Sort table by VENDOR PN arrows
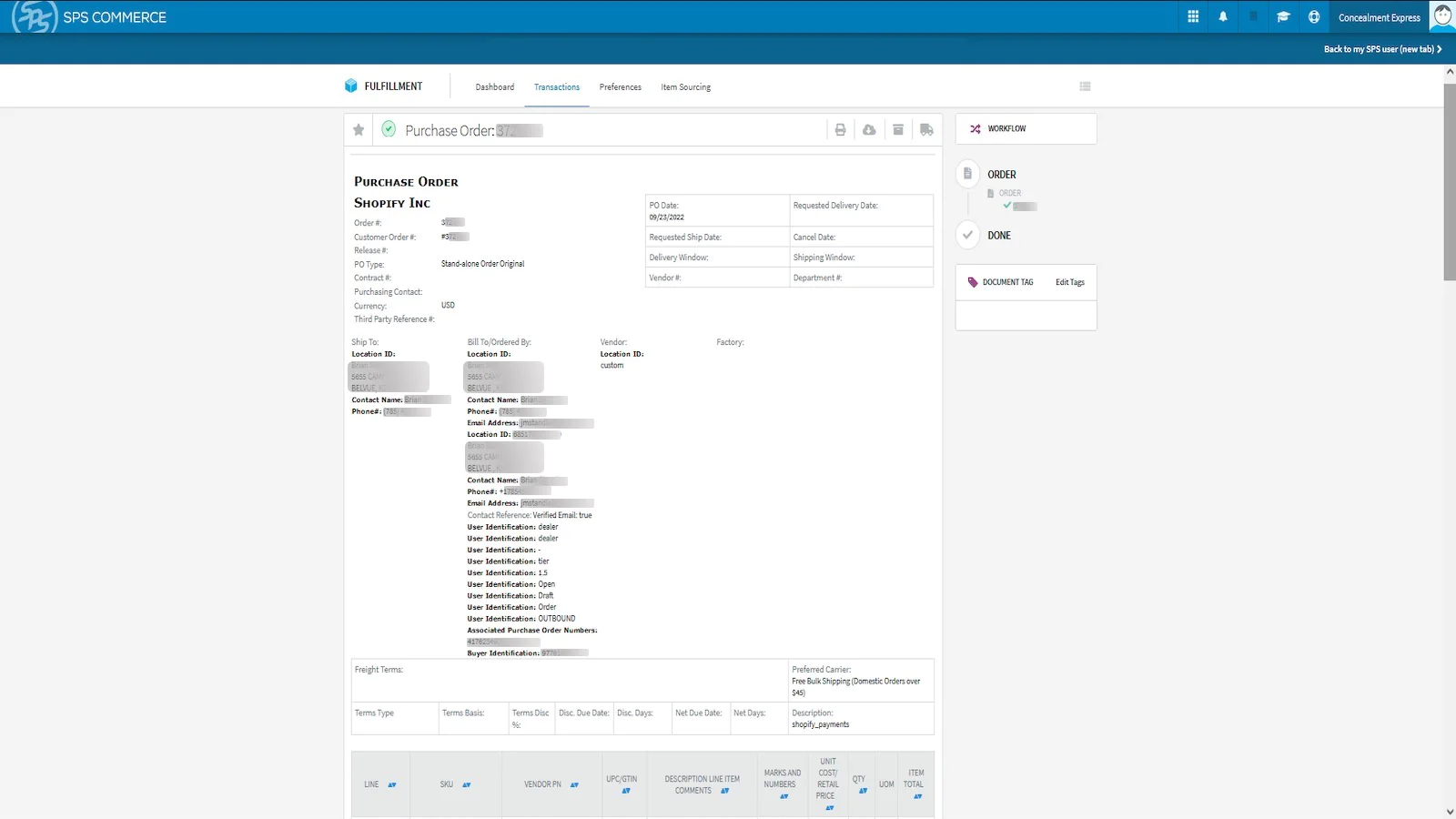The width and height of the screenshot is (1456, 819). point(574,784)
